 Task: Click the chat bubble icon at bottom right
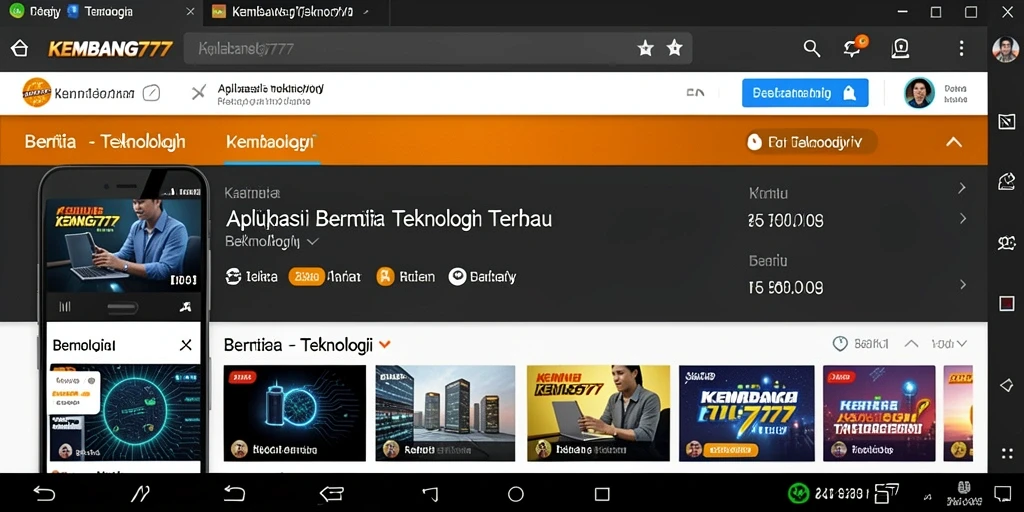[x=1002, y=494]
